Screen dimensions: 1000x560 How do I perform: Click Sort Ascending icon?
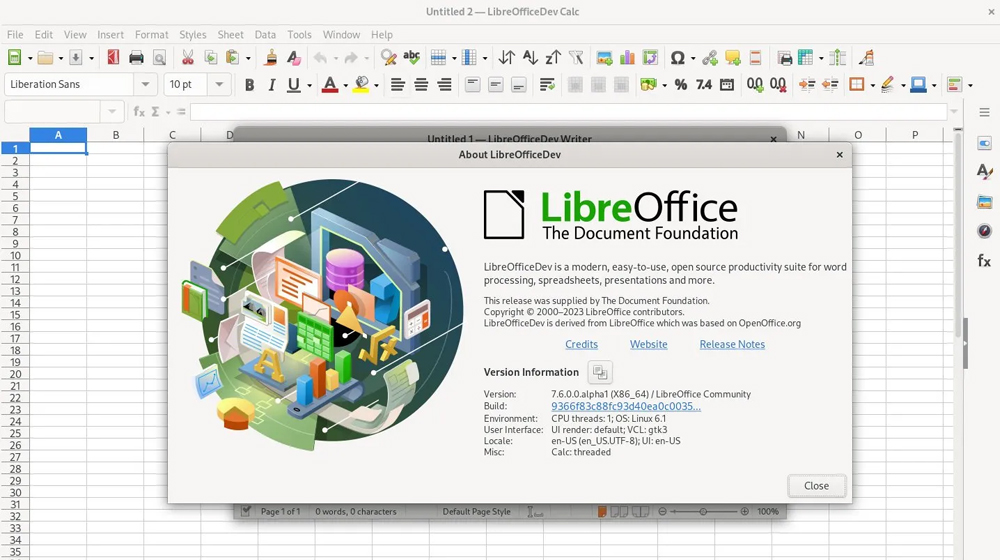pyautogui.click(x=530, y=58)
